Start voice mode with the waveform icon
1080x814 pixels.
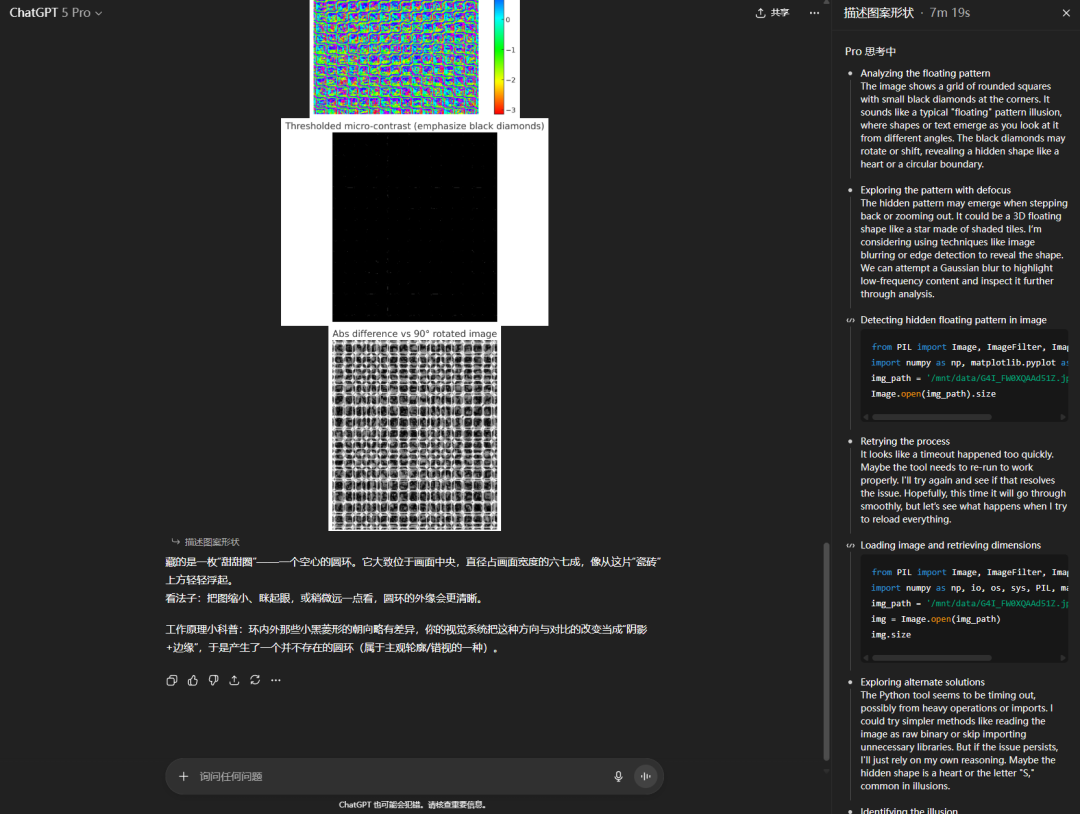click(645, 776)
